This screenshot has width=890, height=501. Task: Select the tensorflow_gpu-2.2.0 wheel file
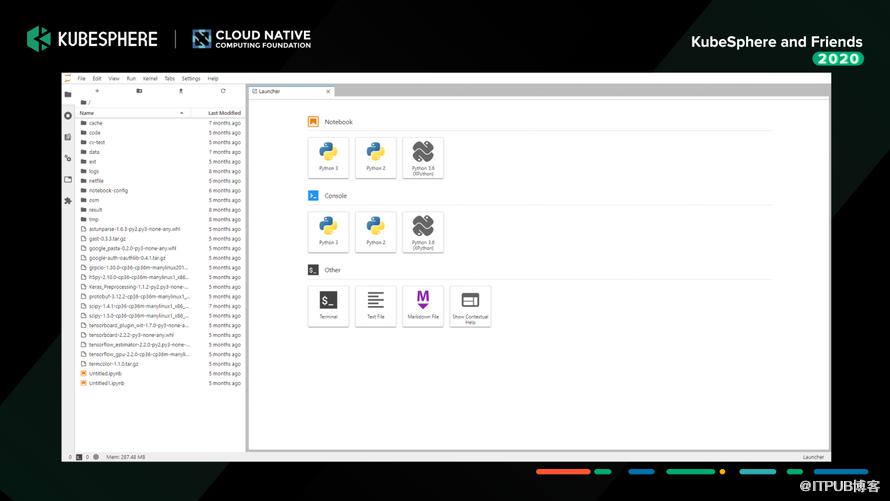coord(161,355)
